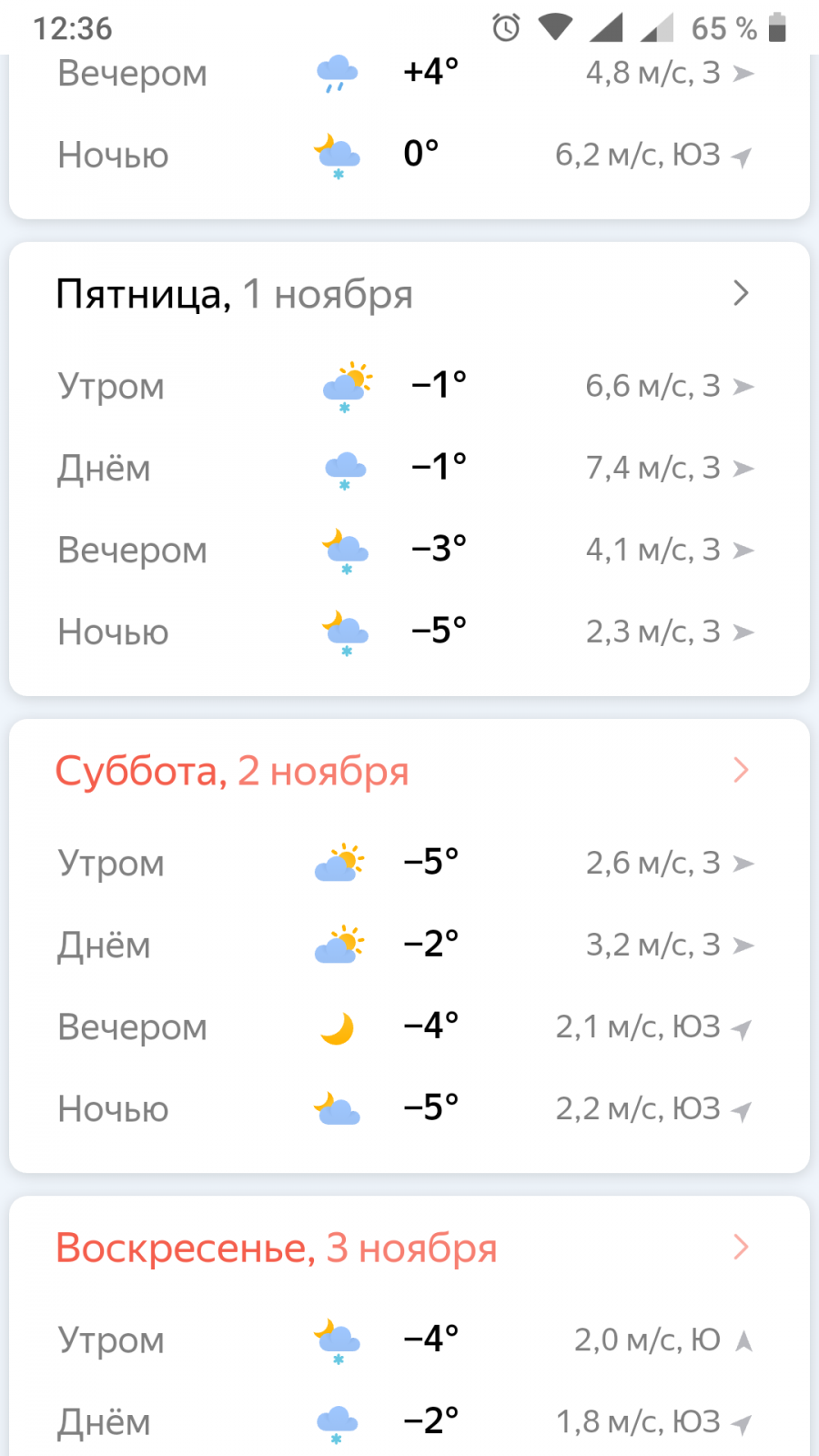Tap the alarm clock status bar icon
Viewport: 819px width, 1456px height.
pos(506,28)
